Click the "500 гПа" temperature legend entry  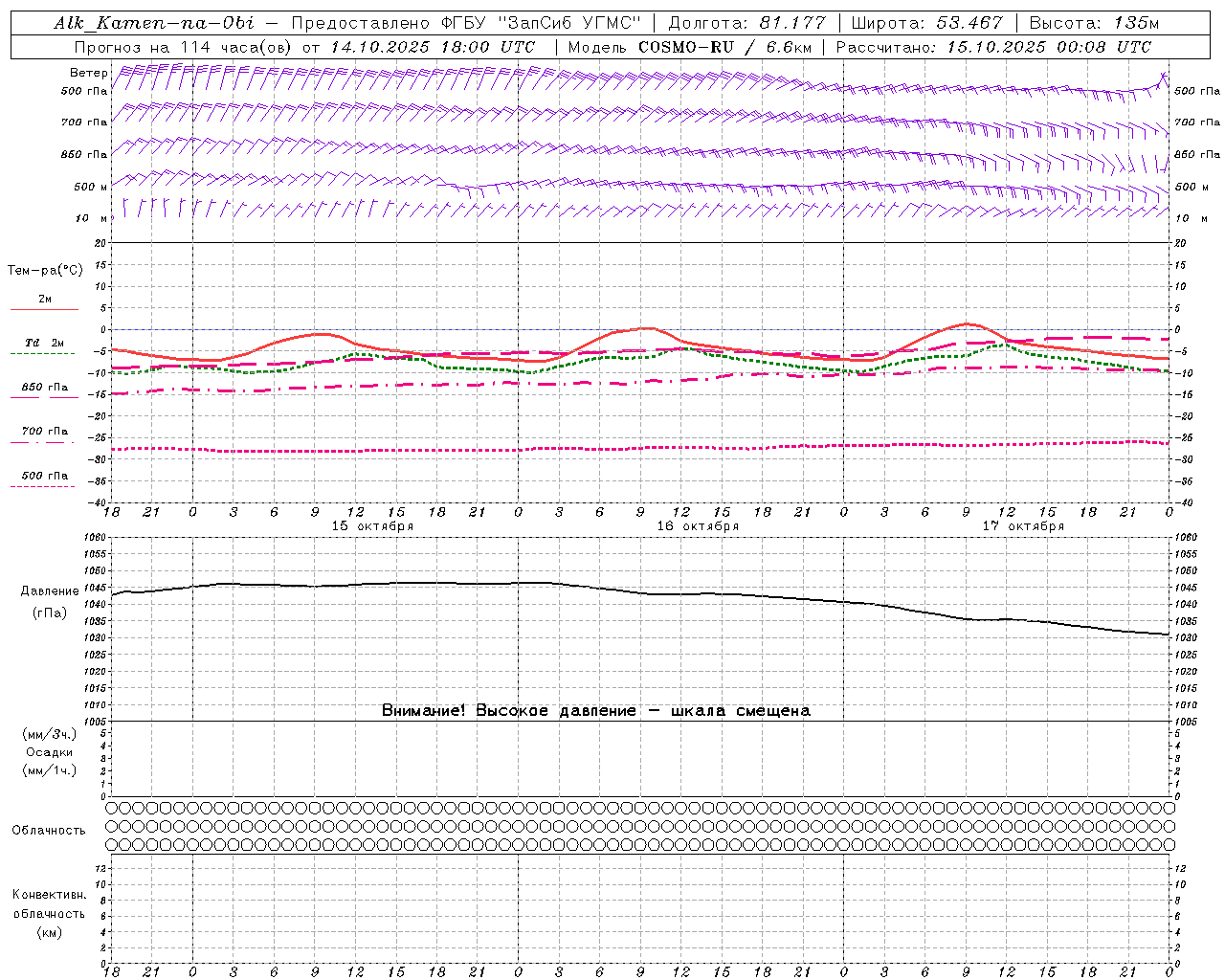click(45, 476)
